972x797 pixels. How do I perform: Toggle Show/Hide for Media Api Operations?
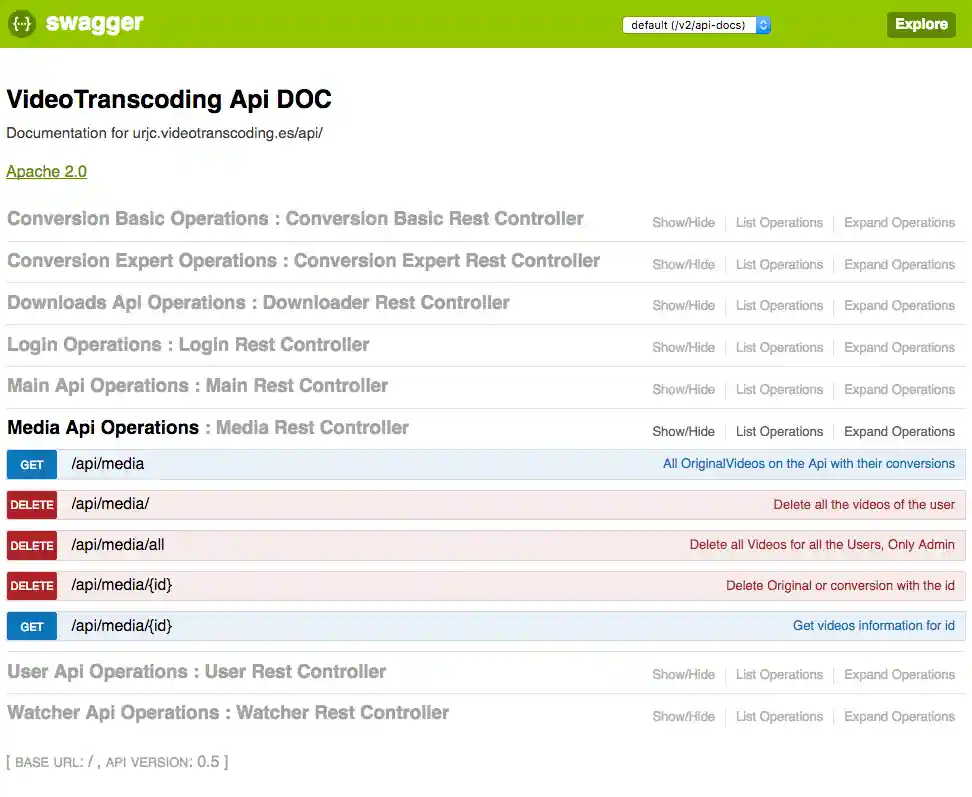click(x=683, y=432)
